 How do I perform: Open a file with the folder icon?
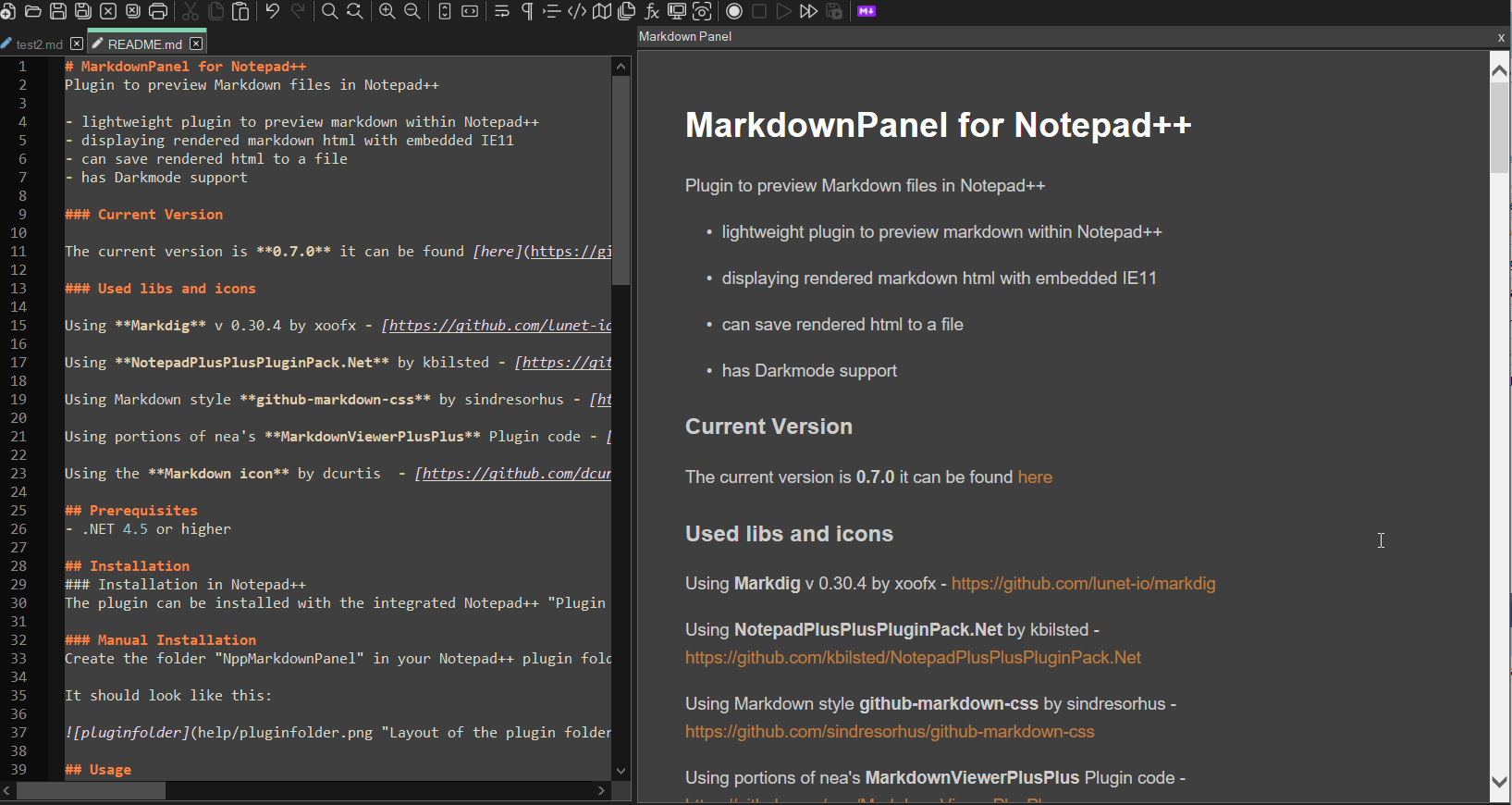pyautogui.click(x=32, y=11)
